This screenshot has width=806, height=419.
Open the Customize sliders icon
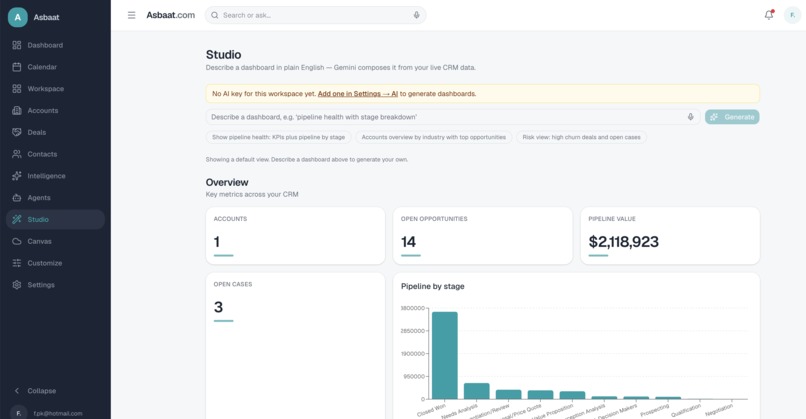pos(17,263)
